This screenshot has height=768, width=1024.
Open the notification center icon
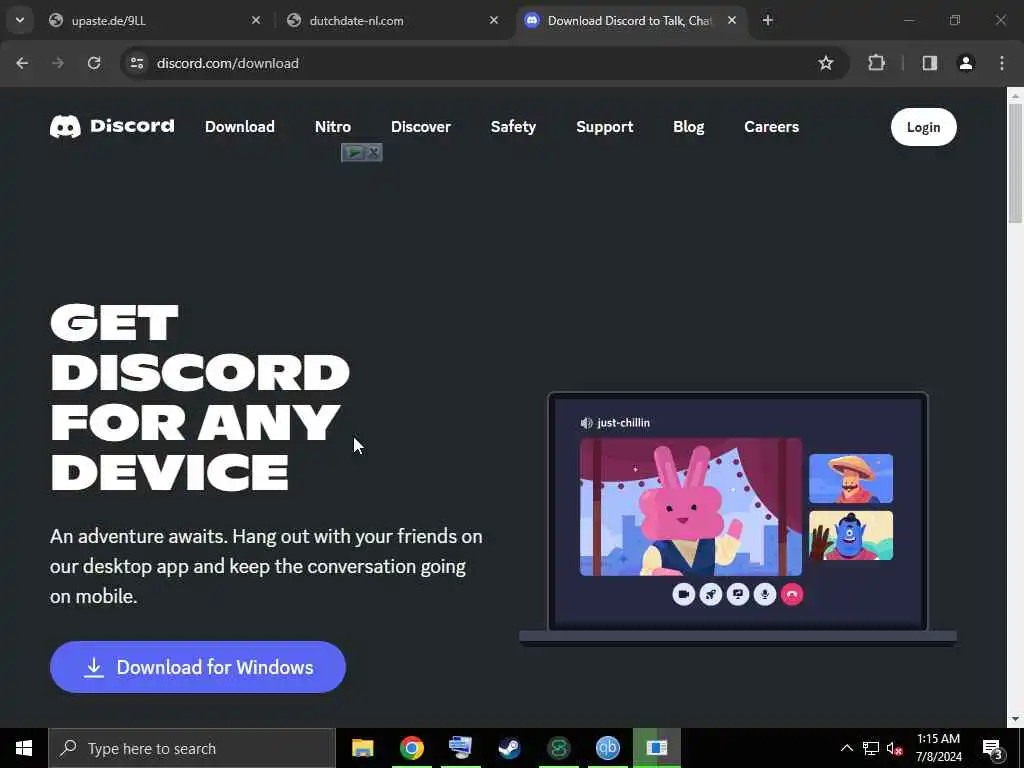pos(993,748)
